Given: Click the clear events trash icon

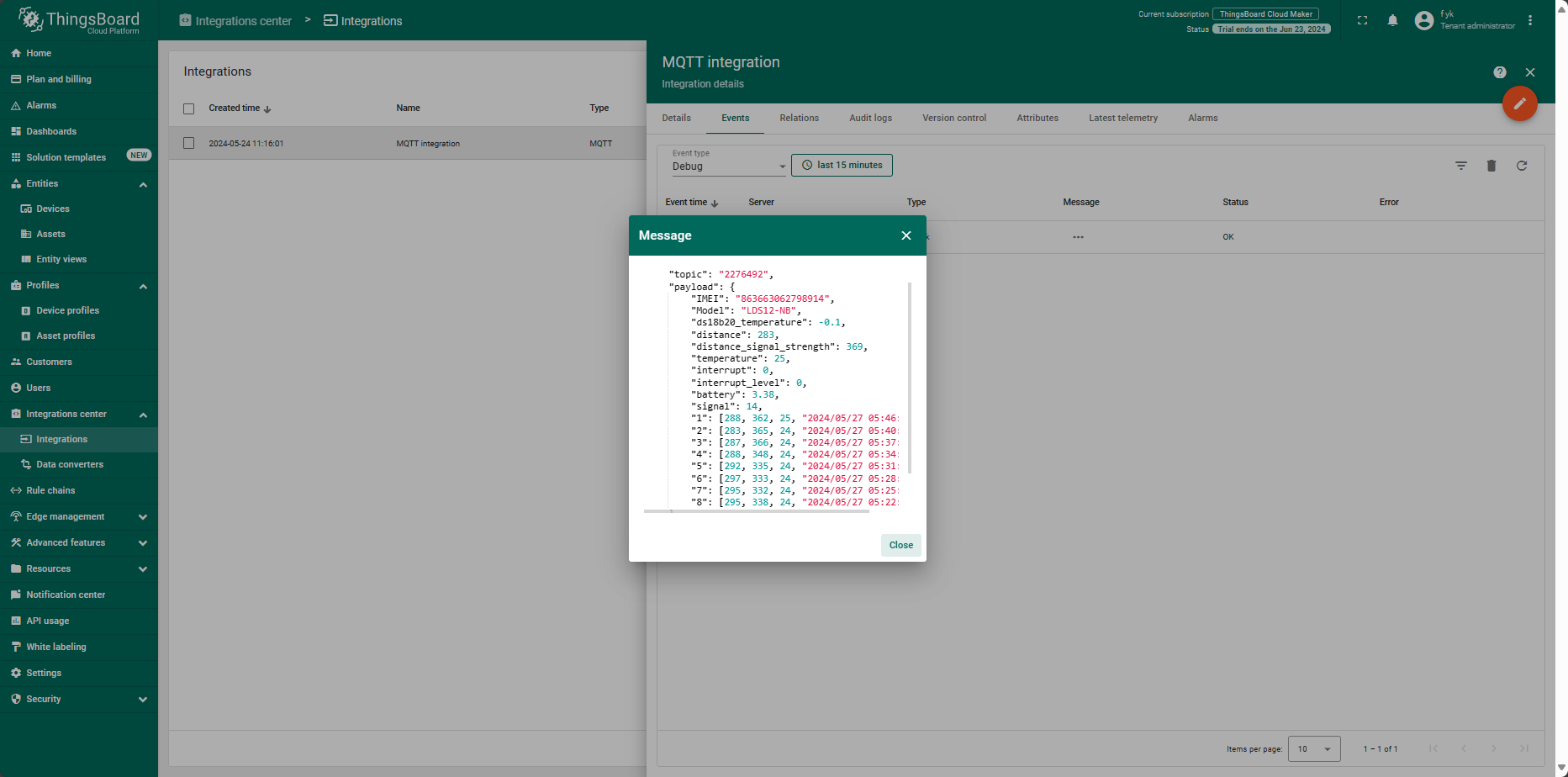Looking at the screenshot, I should [x=1491, y=166].
